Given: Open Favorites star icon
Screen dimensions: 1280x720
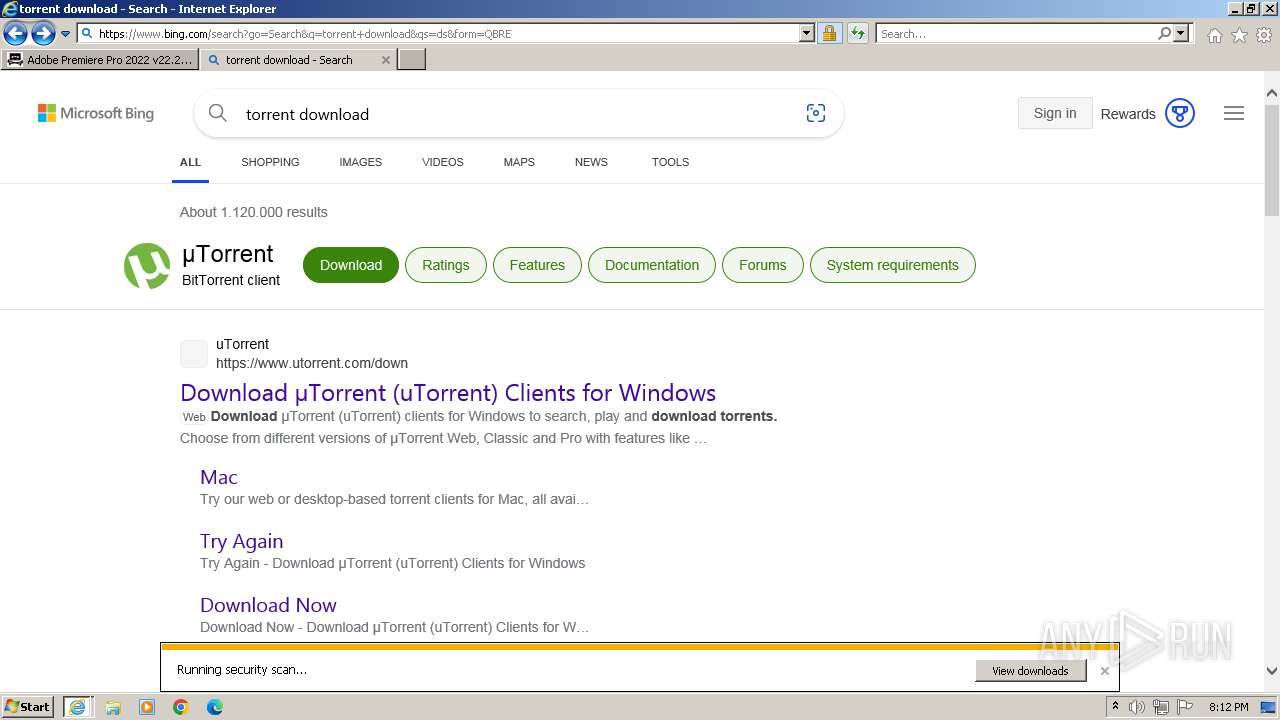Looking at the screenshot, I should [1239, 35].
